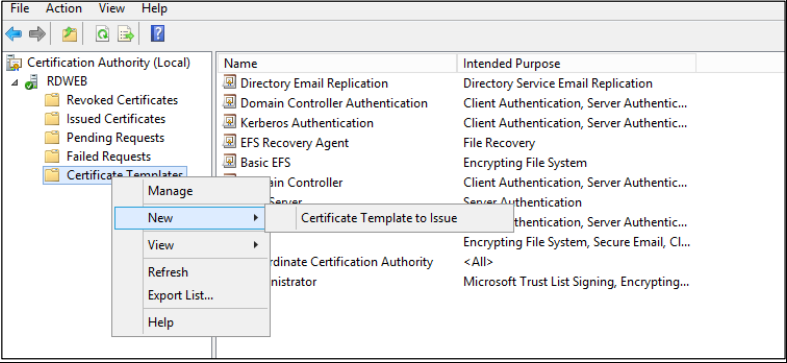This screenshot has height=363, width=787.
Task: Open the Help menu in menu bar
Action: coord(155,9)
